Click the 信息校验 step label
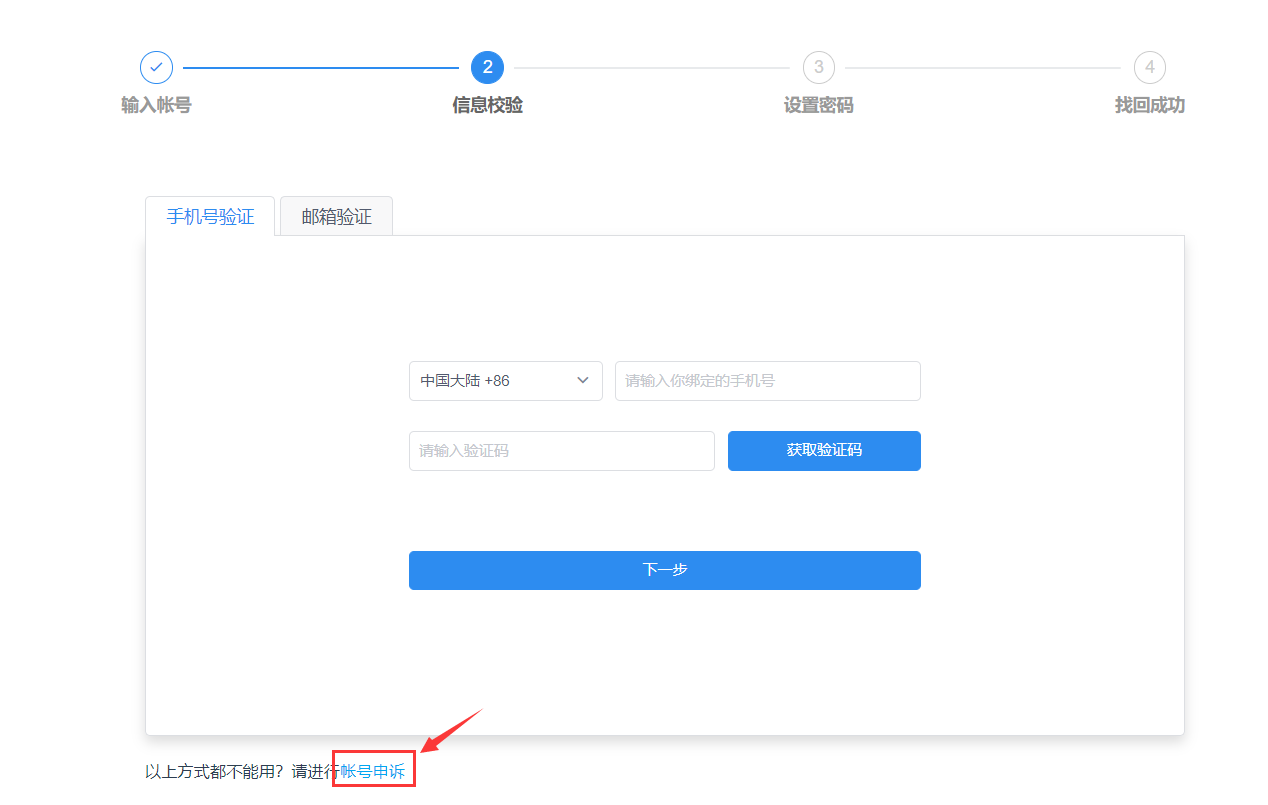Image resolution: width=1268 pixels, height=805 pixels. click(x=487, y=105)
